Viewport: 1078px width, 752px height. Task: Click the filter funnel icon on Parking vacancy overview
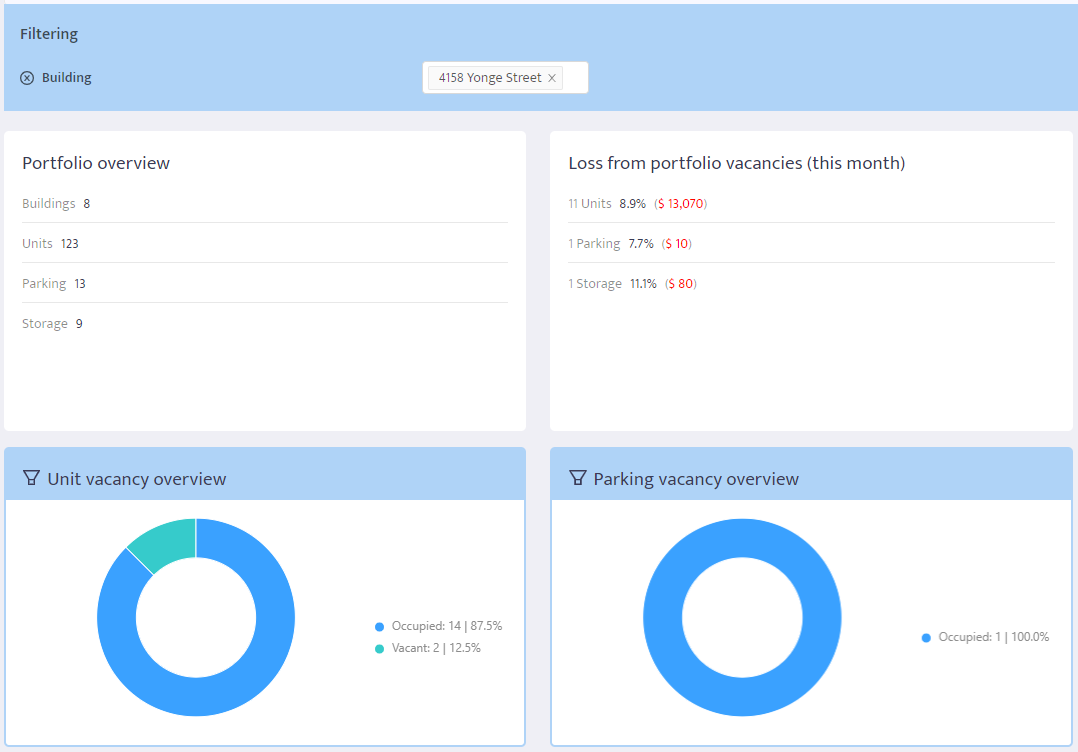click(578, 478)
